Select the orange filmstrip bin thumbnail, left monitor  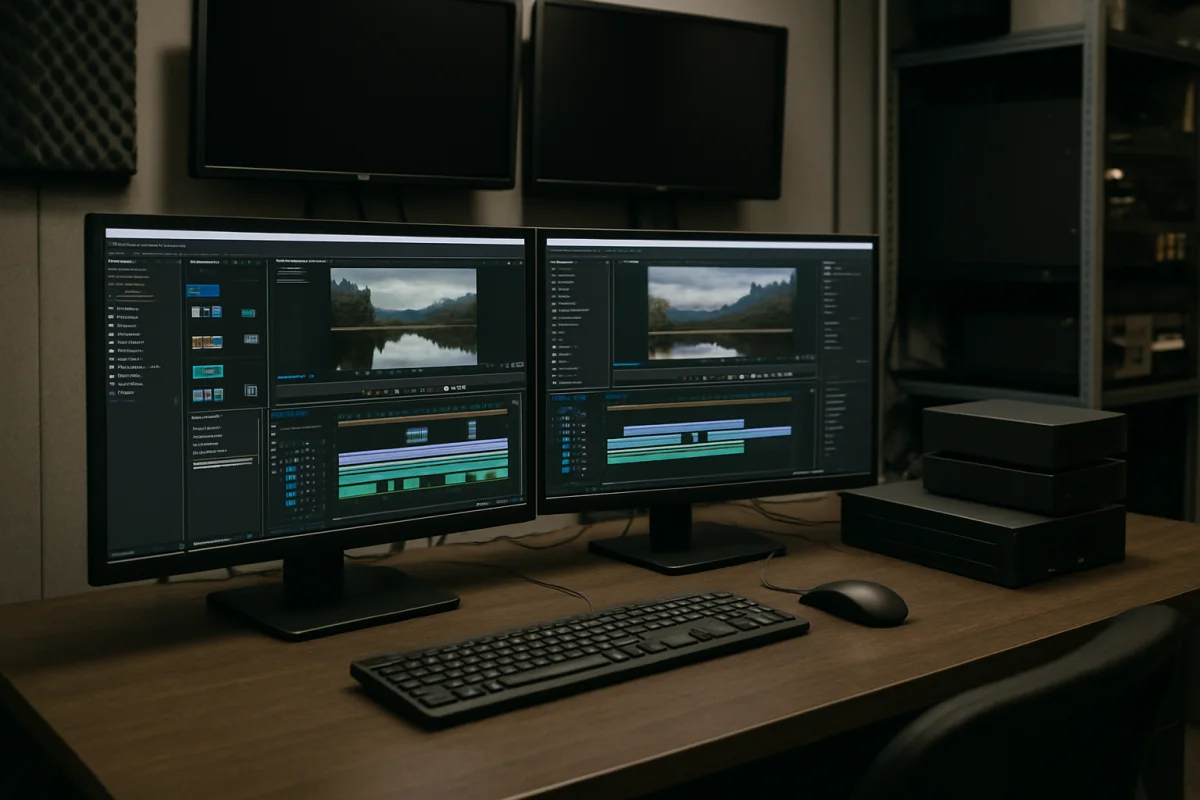[x=207, y=342]
